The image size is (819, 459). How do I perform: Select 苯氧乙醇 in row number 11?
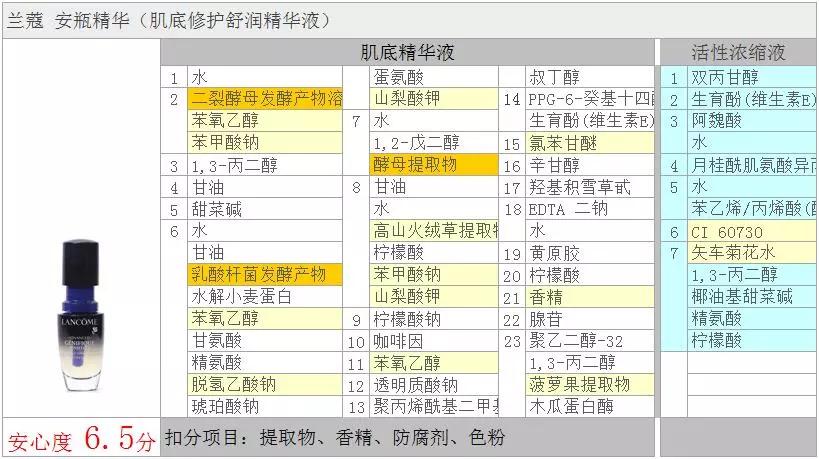(434, 363)
